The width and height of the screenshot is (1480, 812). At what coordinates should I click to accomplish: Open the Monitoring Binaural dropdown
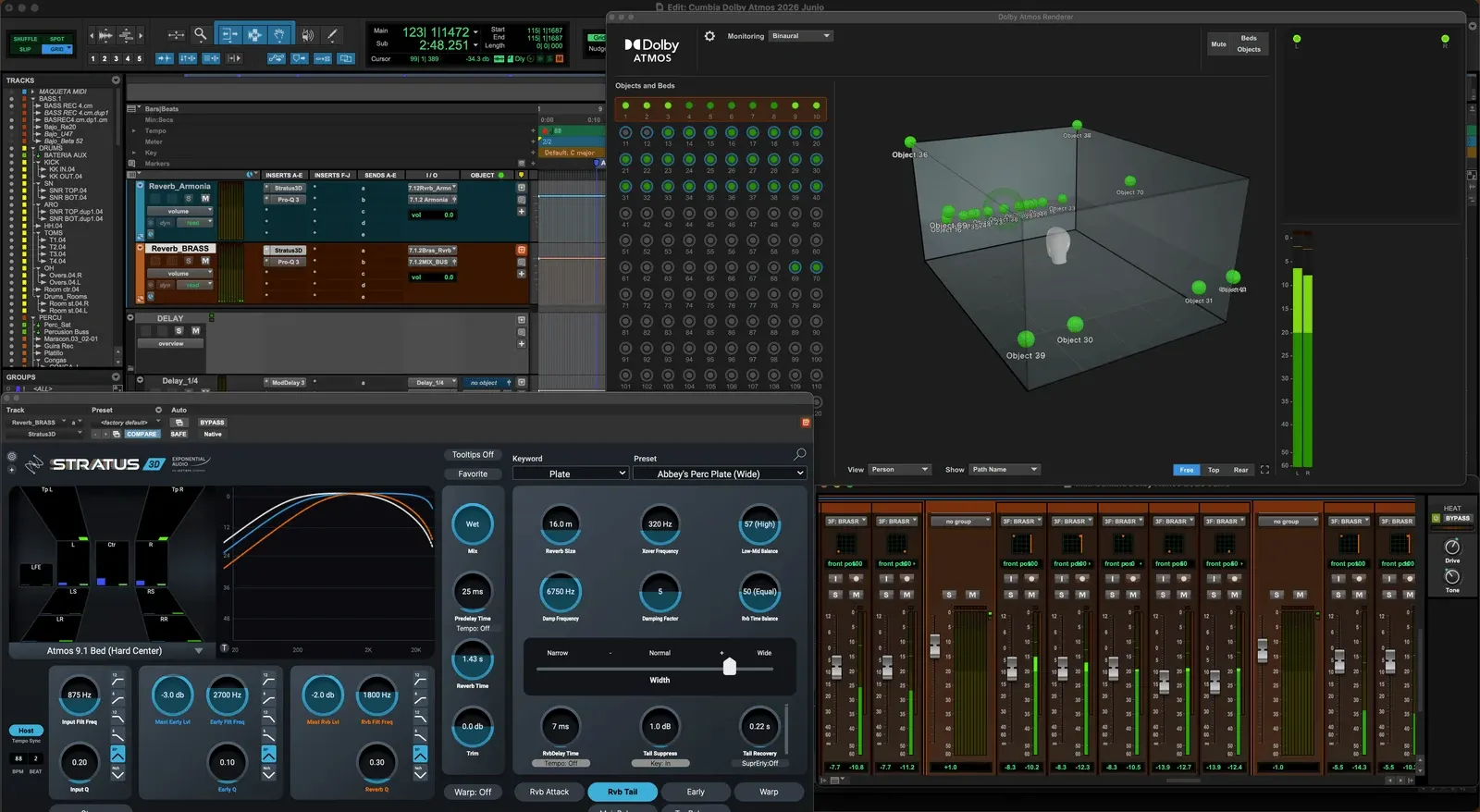click(801, 36)
